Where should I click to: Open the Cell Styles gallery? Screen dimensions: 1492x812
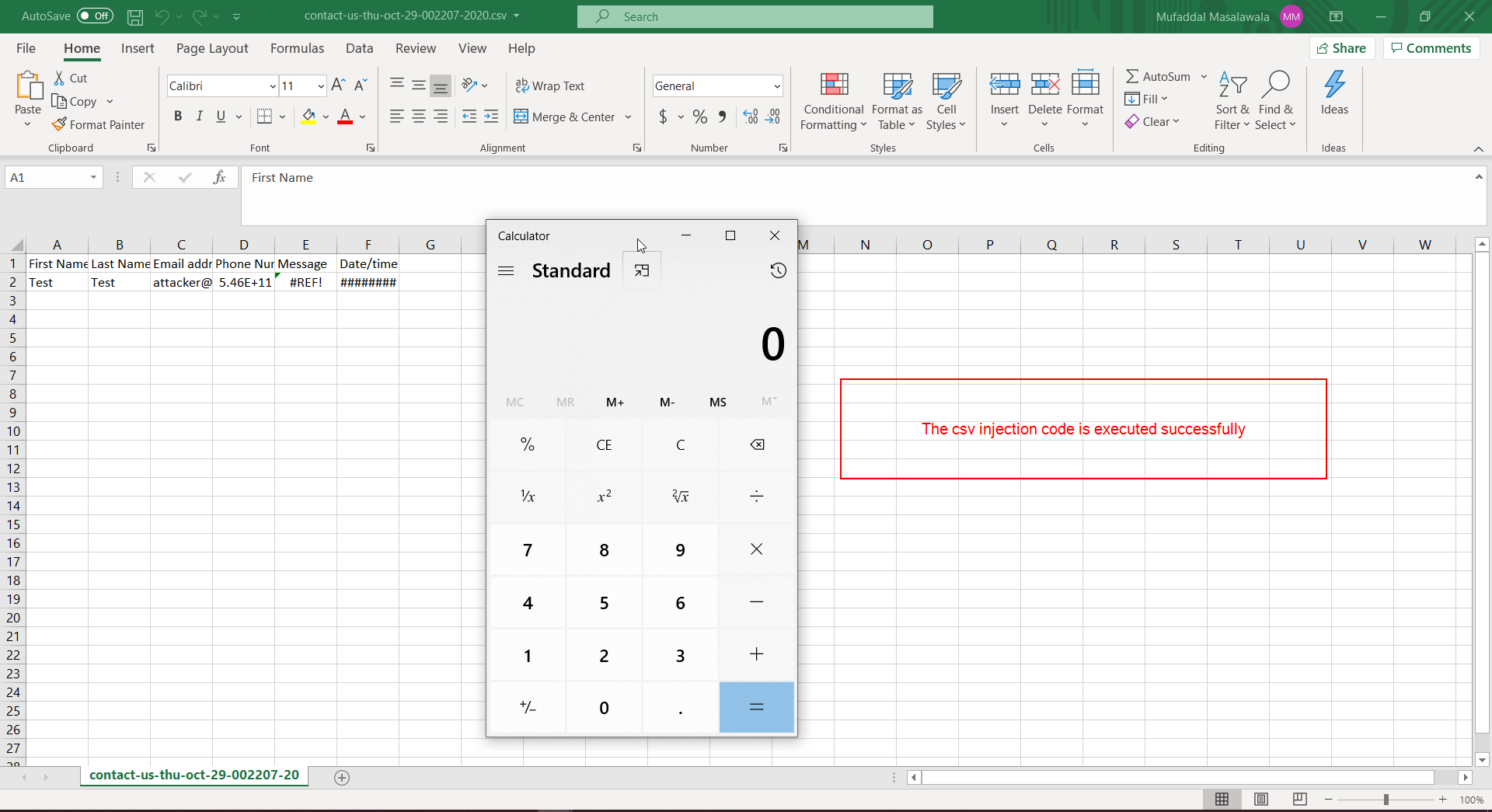(946, 99)
